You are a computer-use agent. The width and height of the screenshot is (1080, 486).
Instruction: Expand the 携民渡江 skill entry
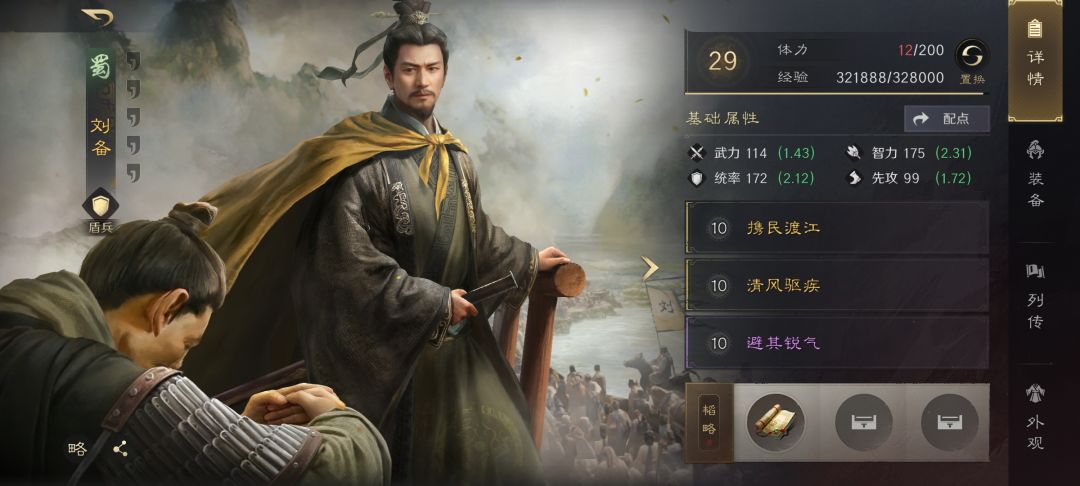(837, 228)
